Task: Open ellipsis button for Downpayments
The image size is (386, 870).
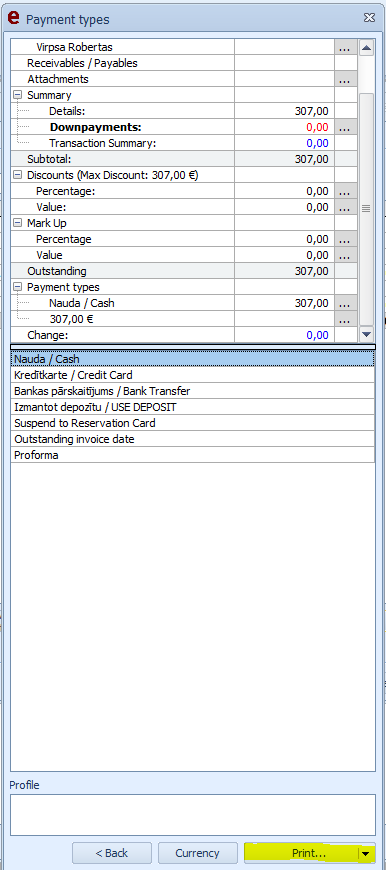Action: pos(346,127)
